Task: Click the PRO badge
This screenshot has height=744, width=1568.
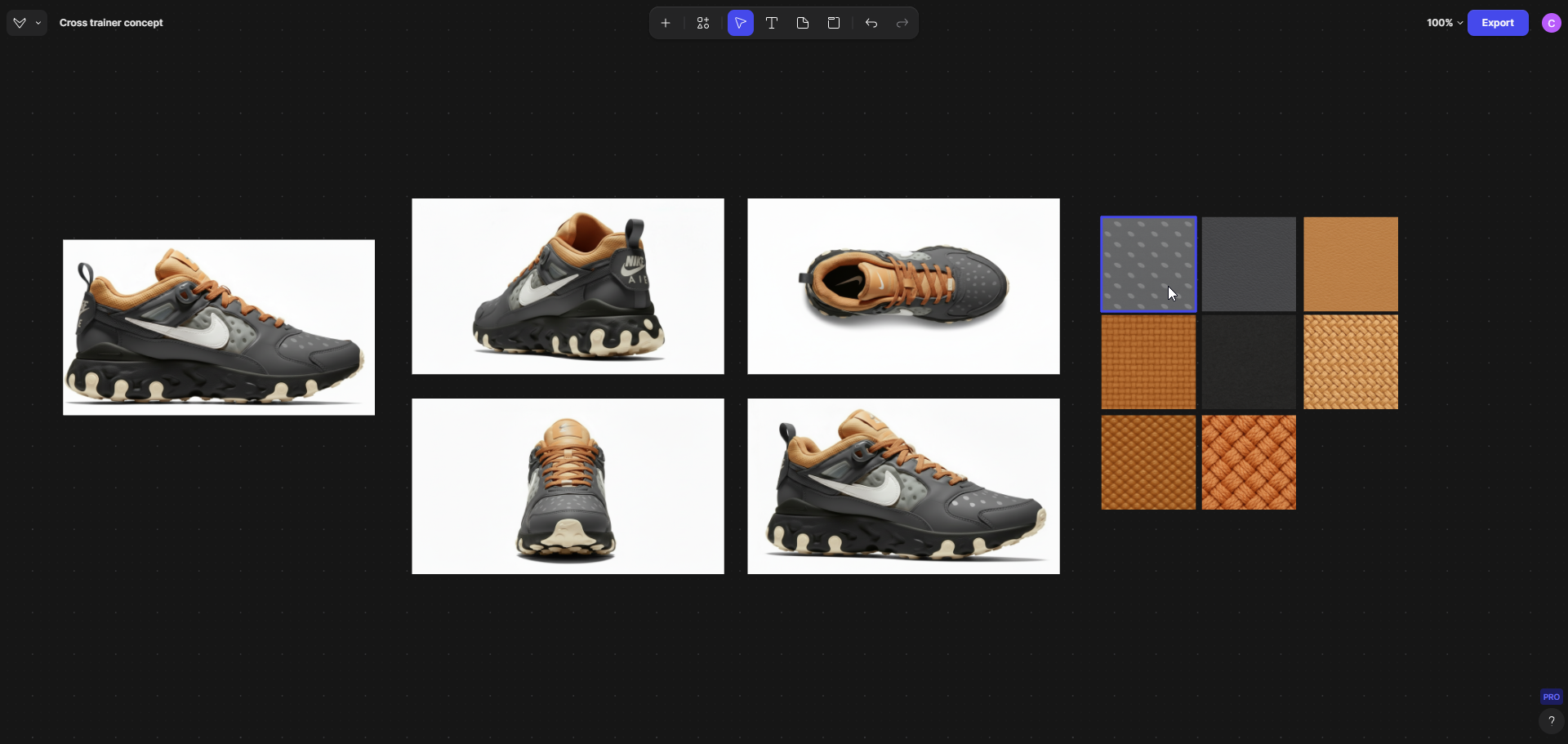Action: coord(1551,697)
